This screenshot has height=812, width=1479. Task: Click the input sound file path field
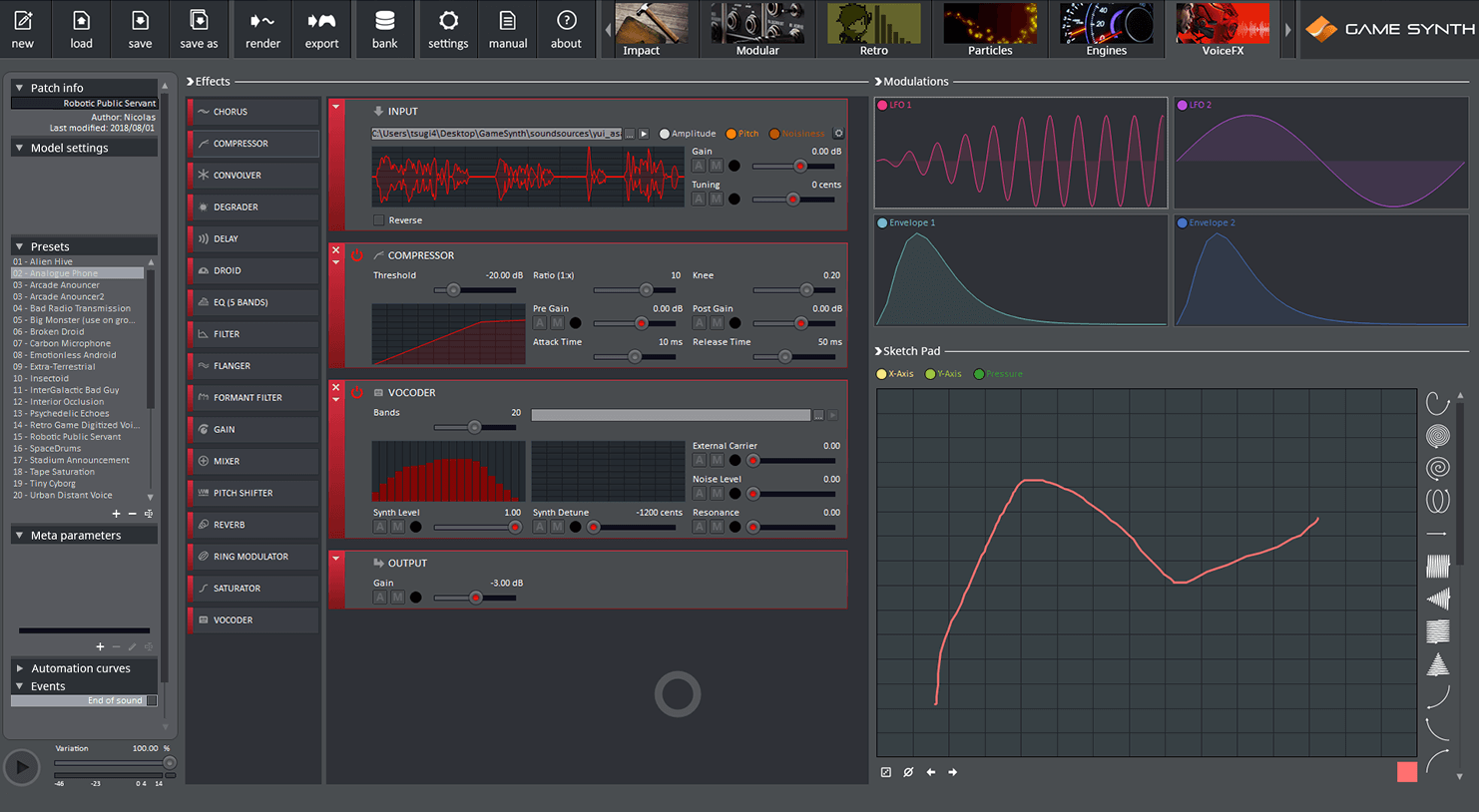pos(497,134)
